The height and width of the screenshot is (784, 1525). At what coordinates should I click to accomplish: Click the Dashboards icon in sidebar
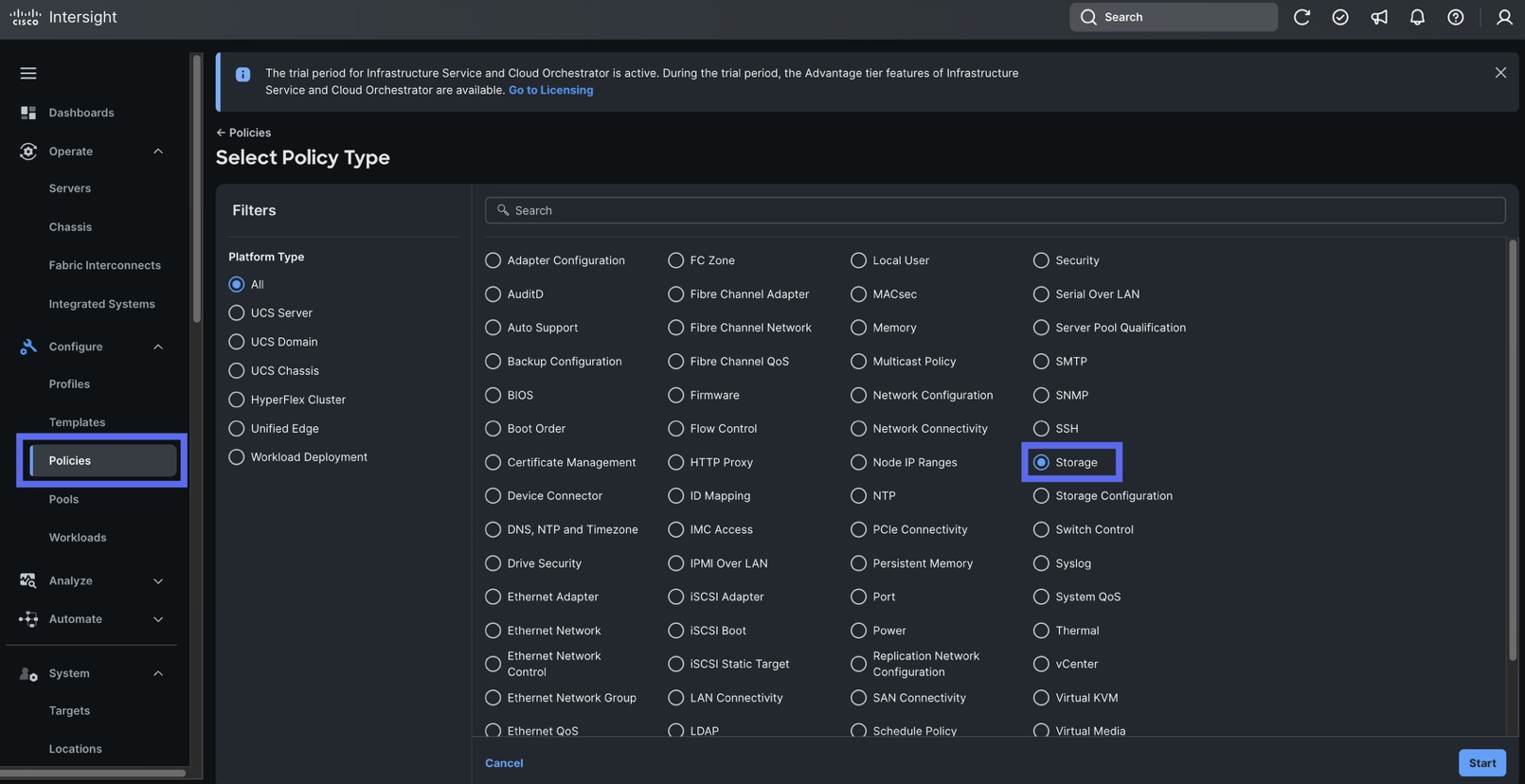[x=28, y=113]
